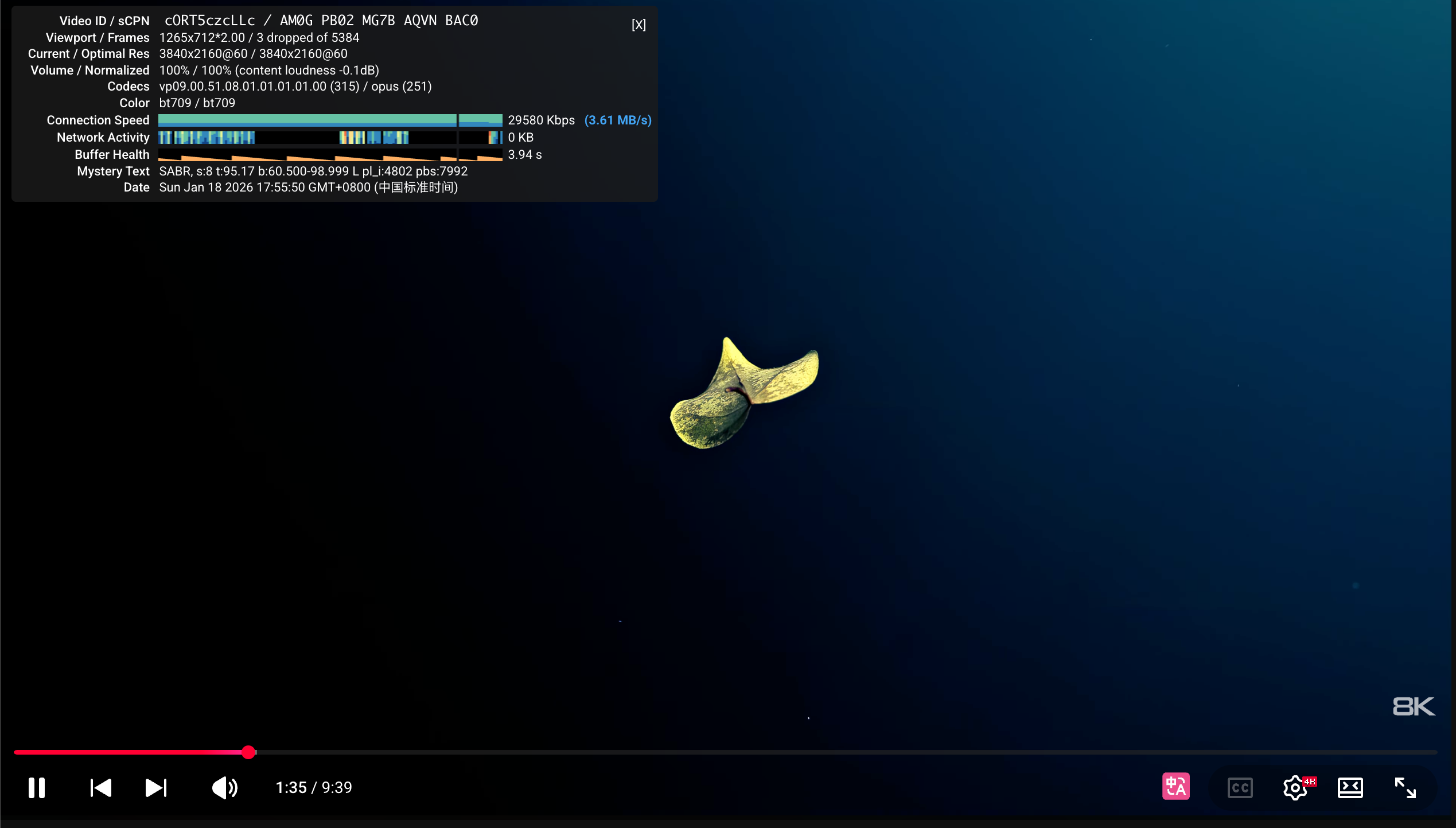Toggle fullscreen with the arrows icon

pyautogui.click(x=1405, y=787)
